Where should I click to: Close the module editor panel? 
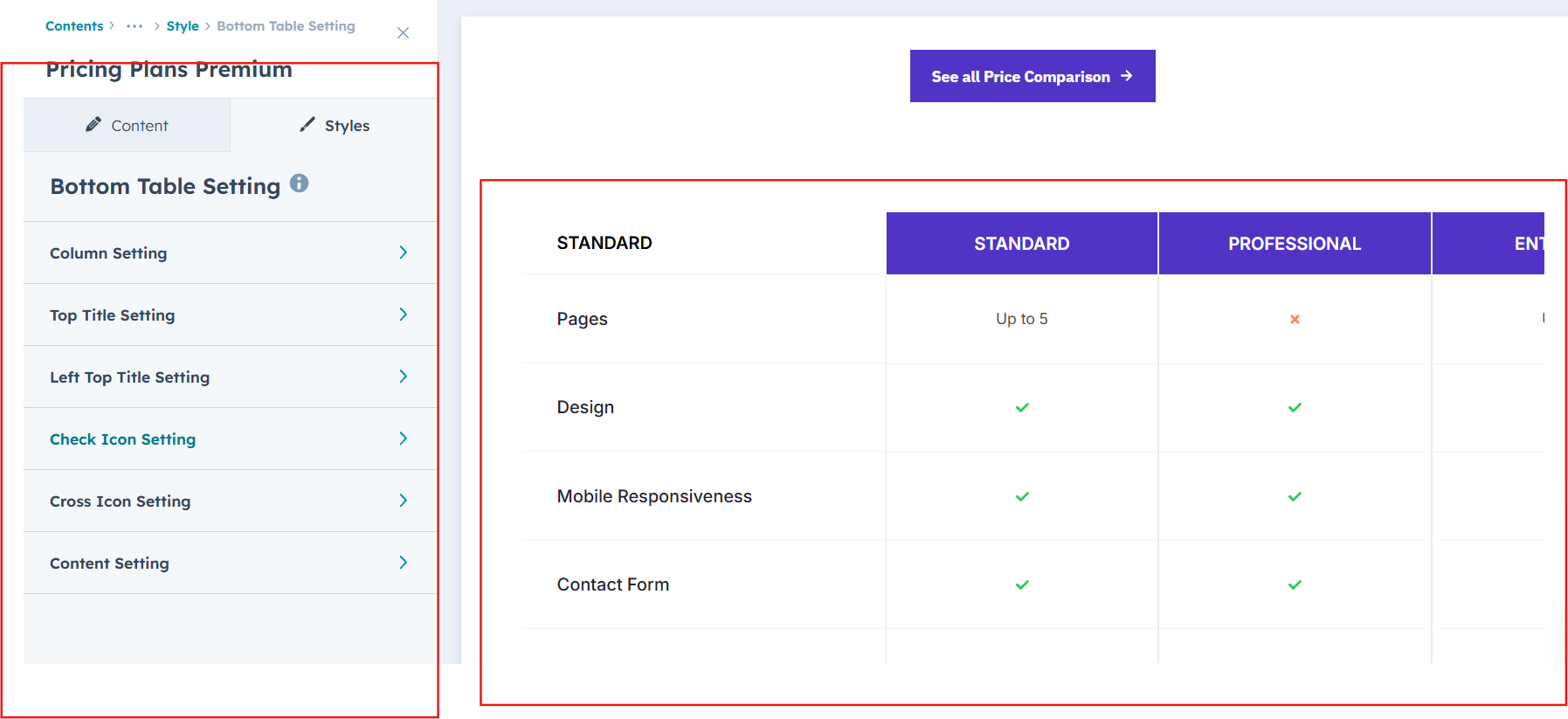click(403, 33)
